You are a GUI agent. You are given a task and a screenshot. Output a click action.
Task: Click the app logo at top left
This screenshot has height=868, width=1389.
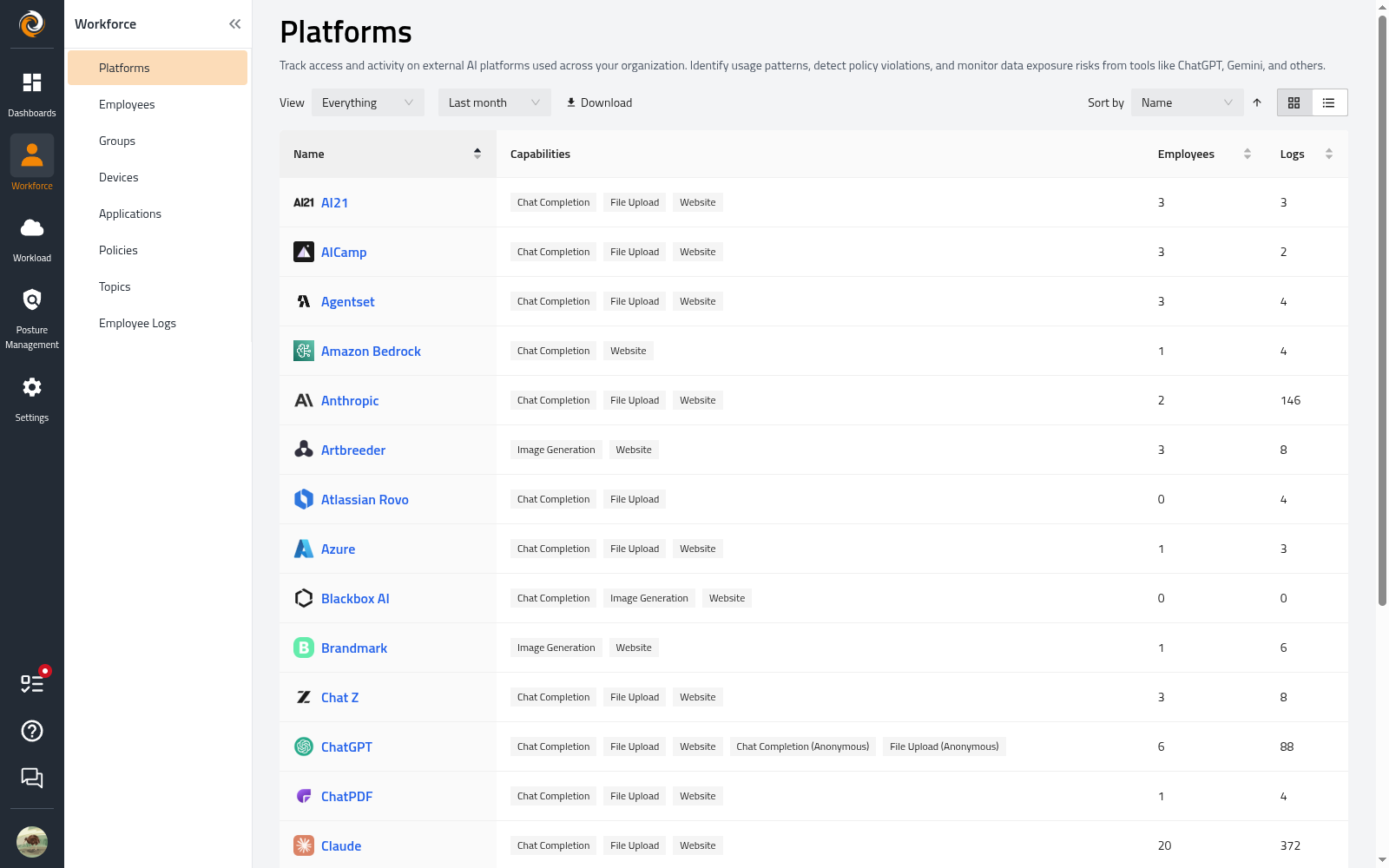point(32,23)
